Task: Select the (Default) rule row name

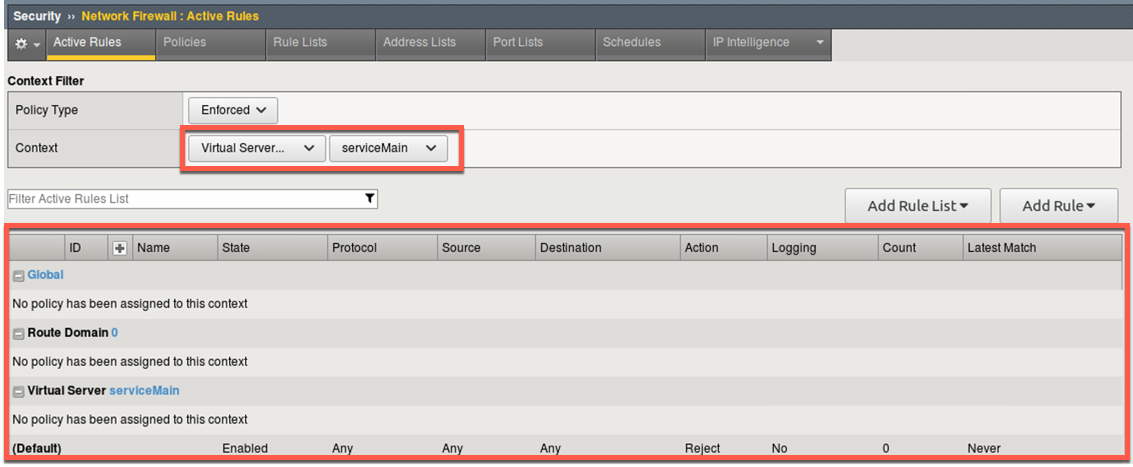Action: (37, 448)
